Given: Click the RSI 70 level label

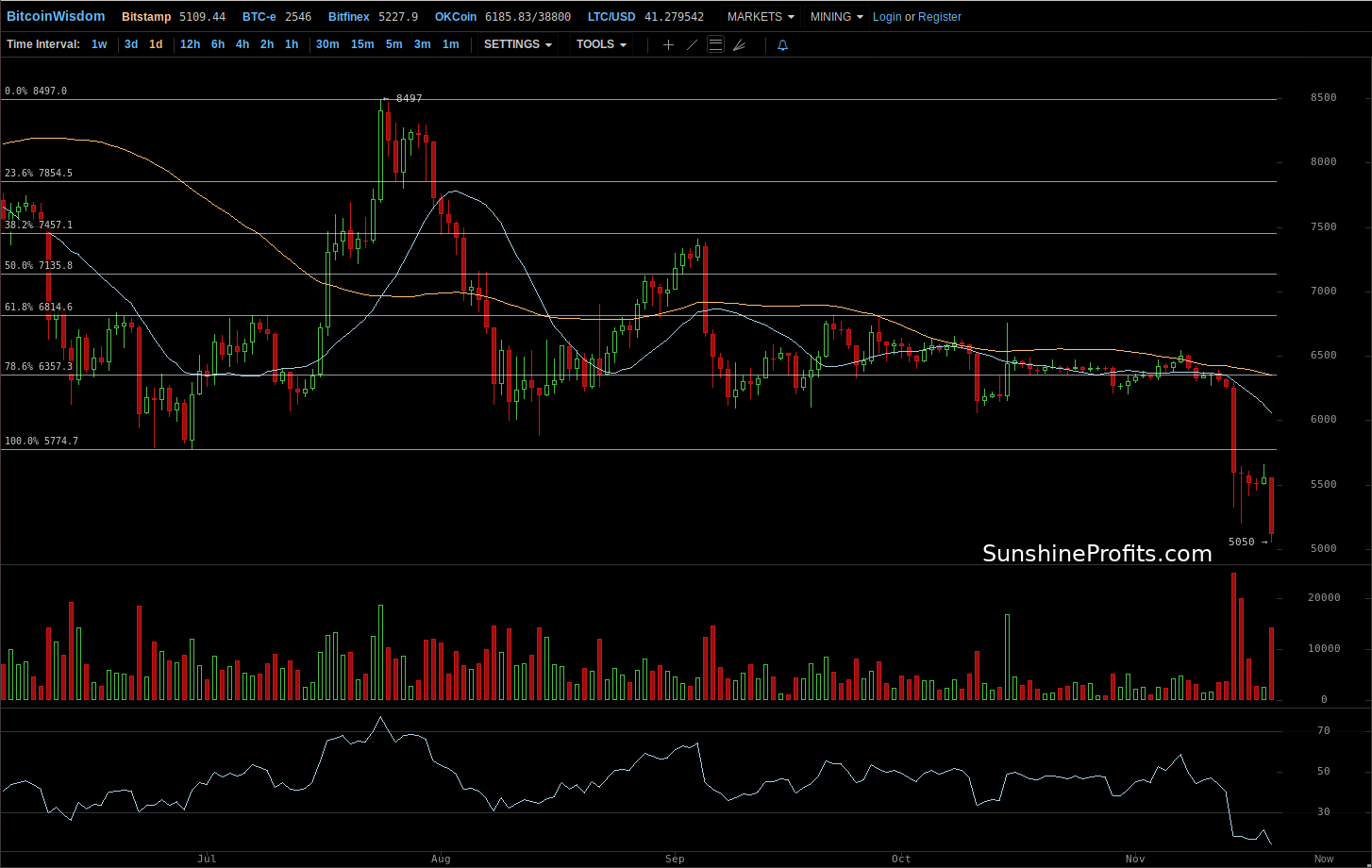Looking at the screenshot, I should click(x=1324, y=731).
